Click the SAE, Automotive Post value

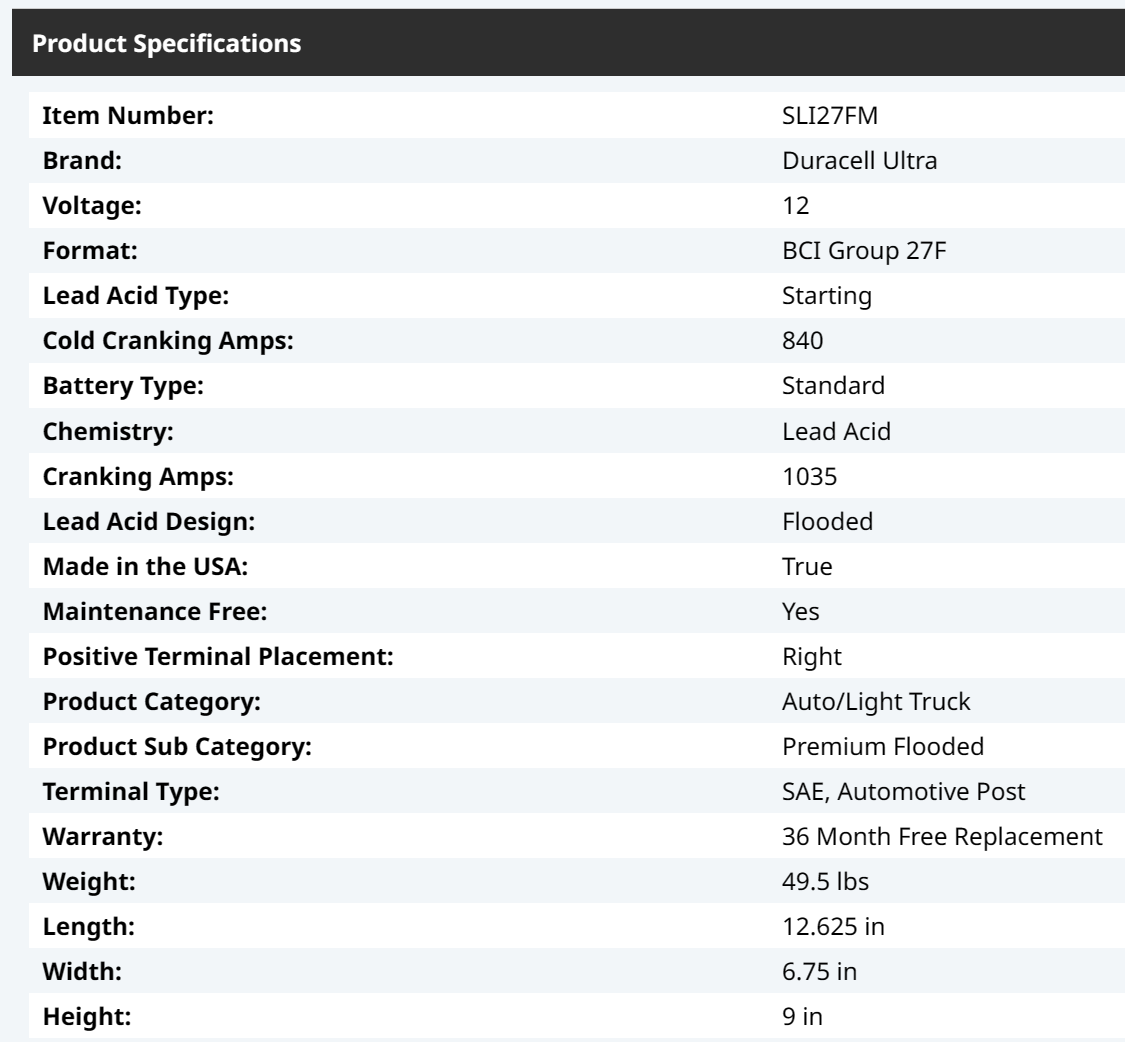[x=903, y=792]
